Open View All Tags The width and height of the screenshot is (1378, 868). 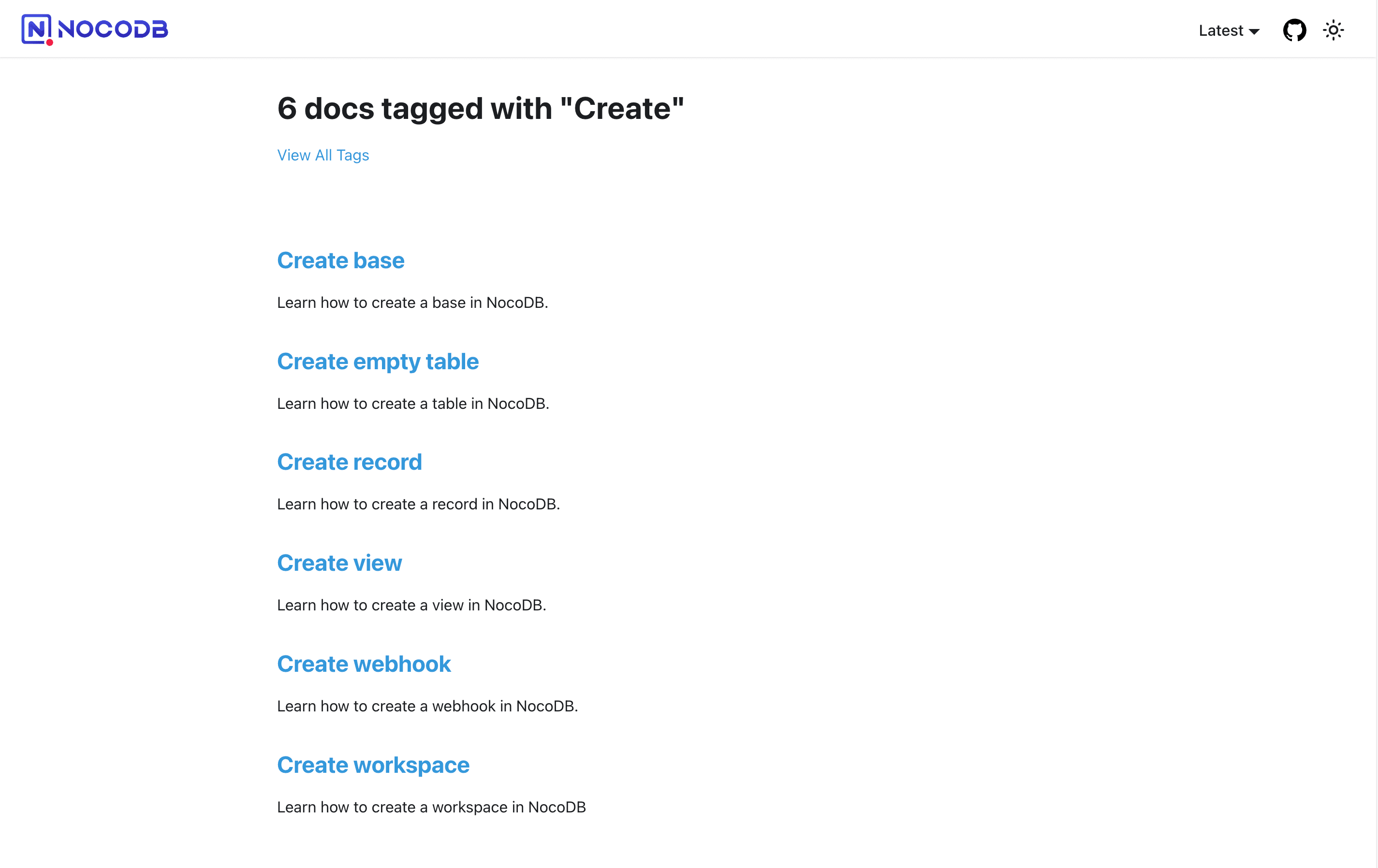(x=323, y=155)
